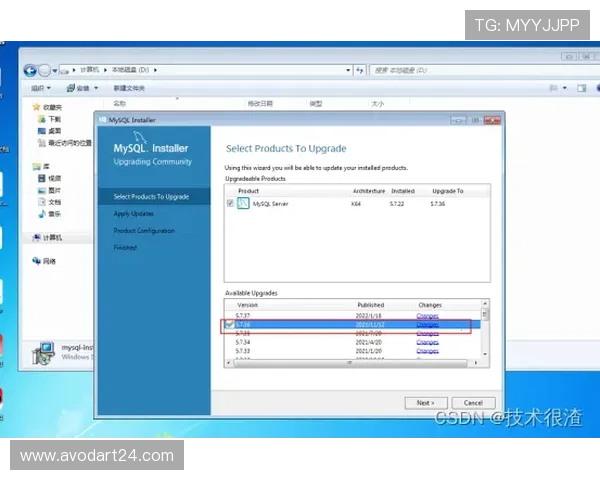This screenshot has width=600, height=480.
Task: Open Changes link for version 5.7.34
Action: tap(427, 342)
